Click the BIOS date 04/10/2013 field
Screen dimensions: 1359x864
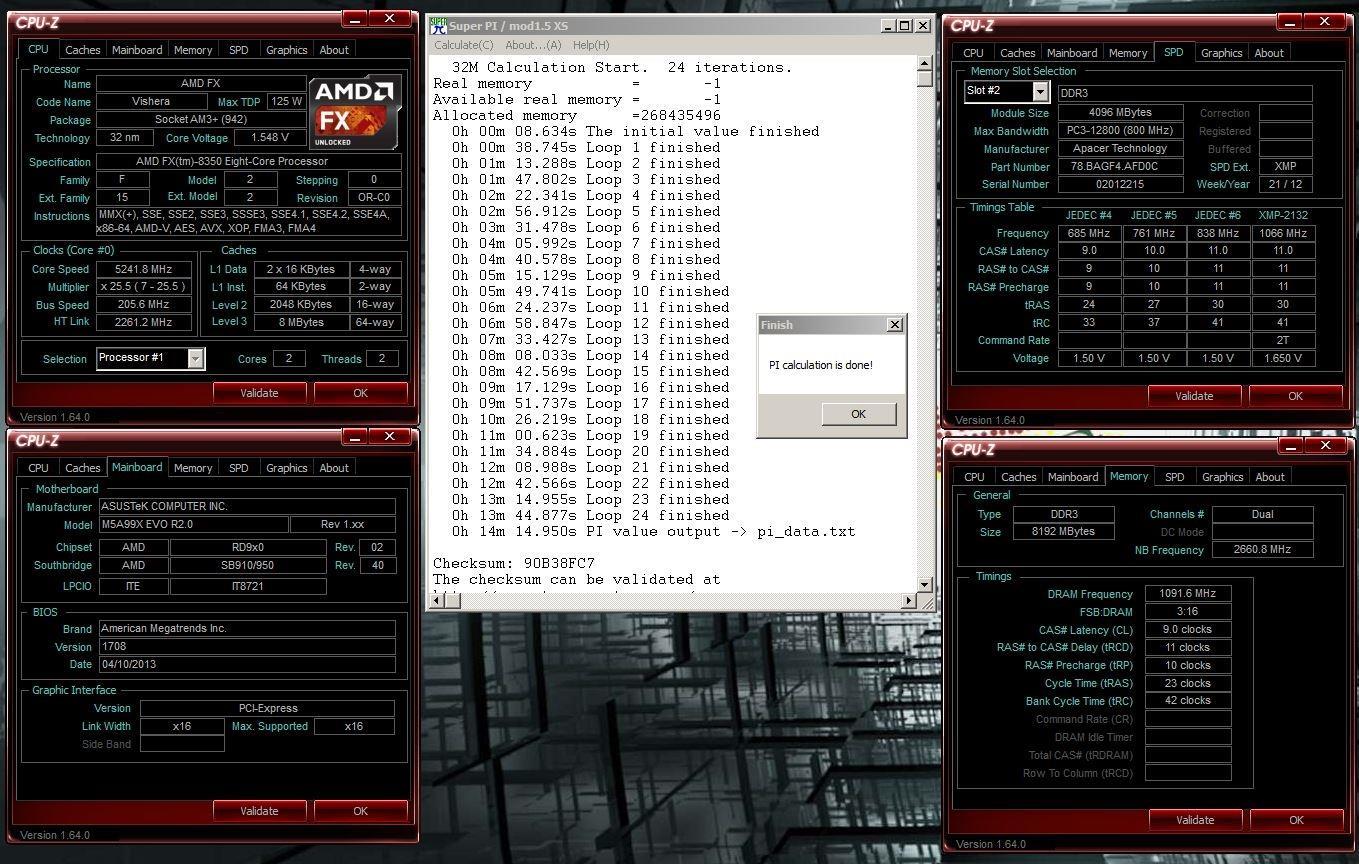point(246,664)
